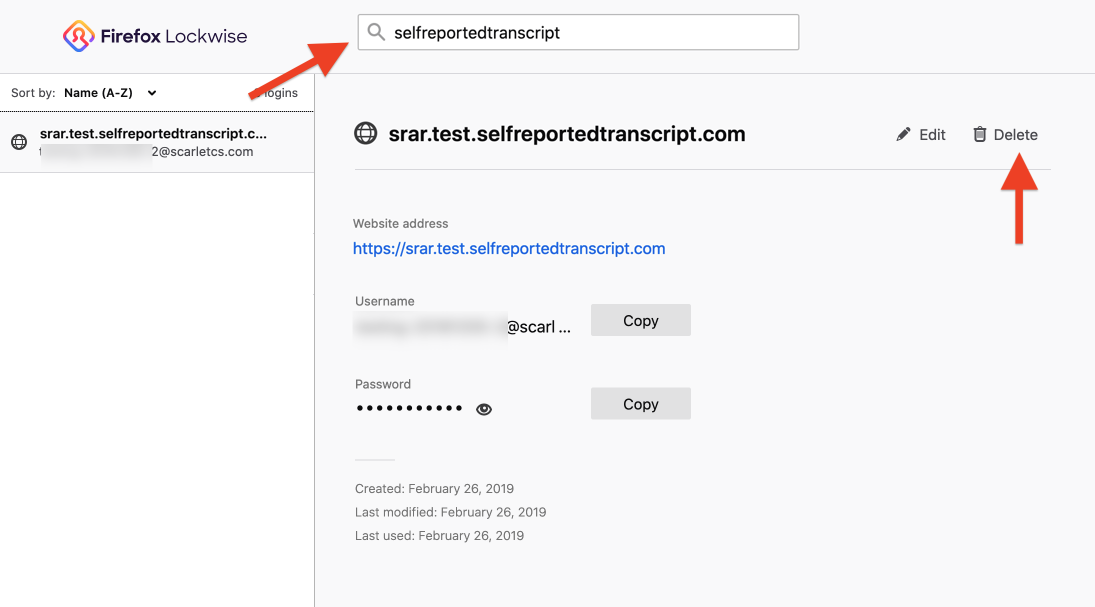This screenshot has height=607, width=1095.
Task: Click the username value ending in @scarl
Action: coord(538,326)
